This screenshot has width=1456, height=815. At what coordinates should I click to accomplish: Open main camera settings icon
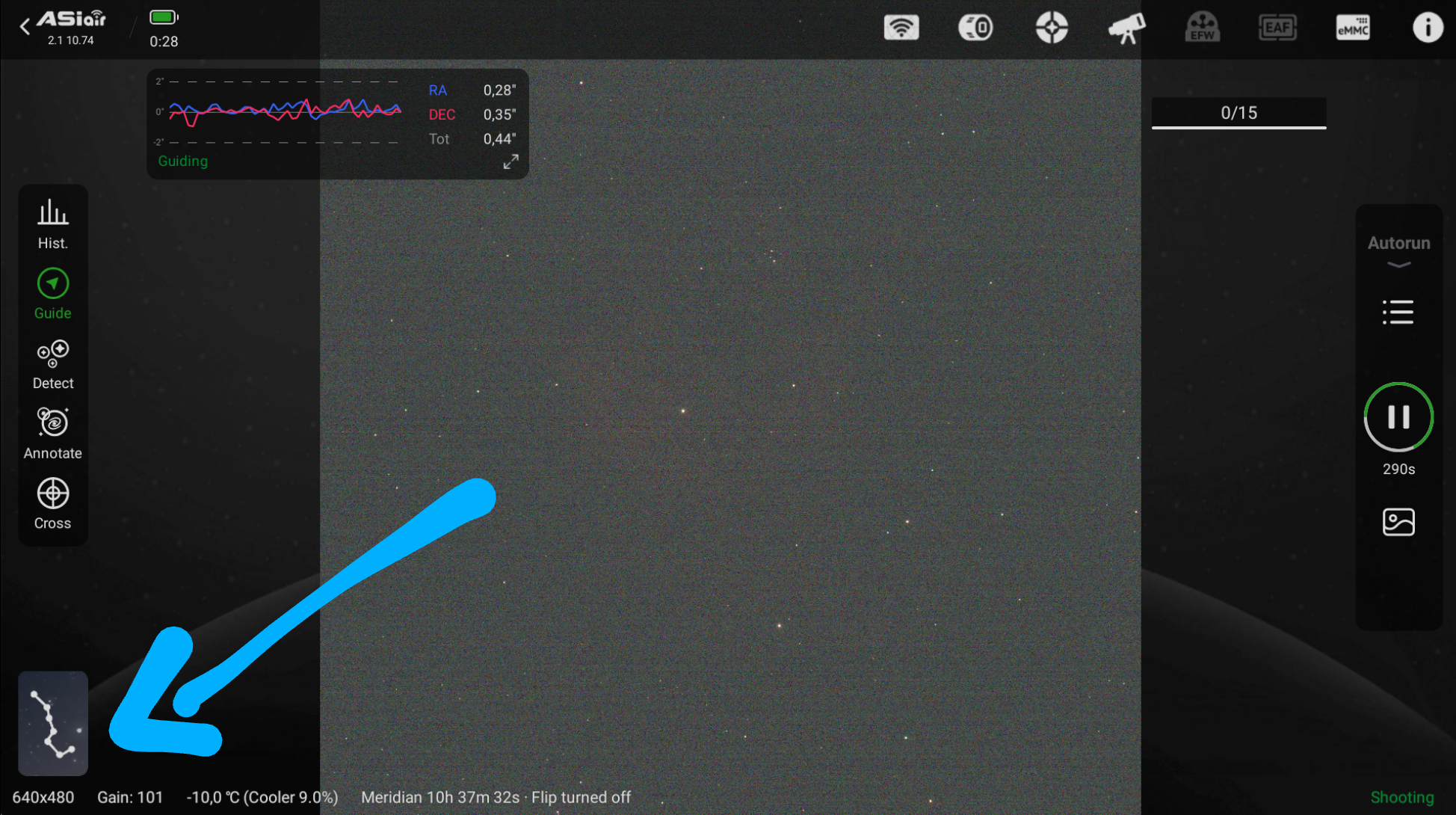(x=975, y=28)
